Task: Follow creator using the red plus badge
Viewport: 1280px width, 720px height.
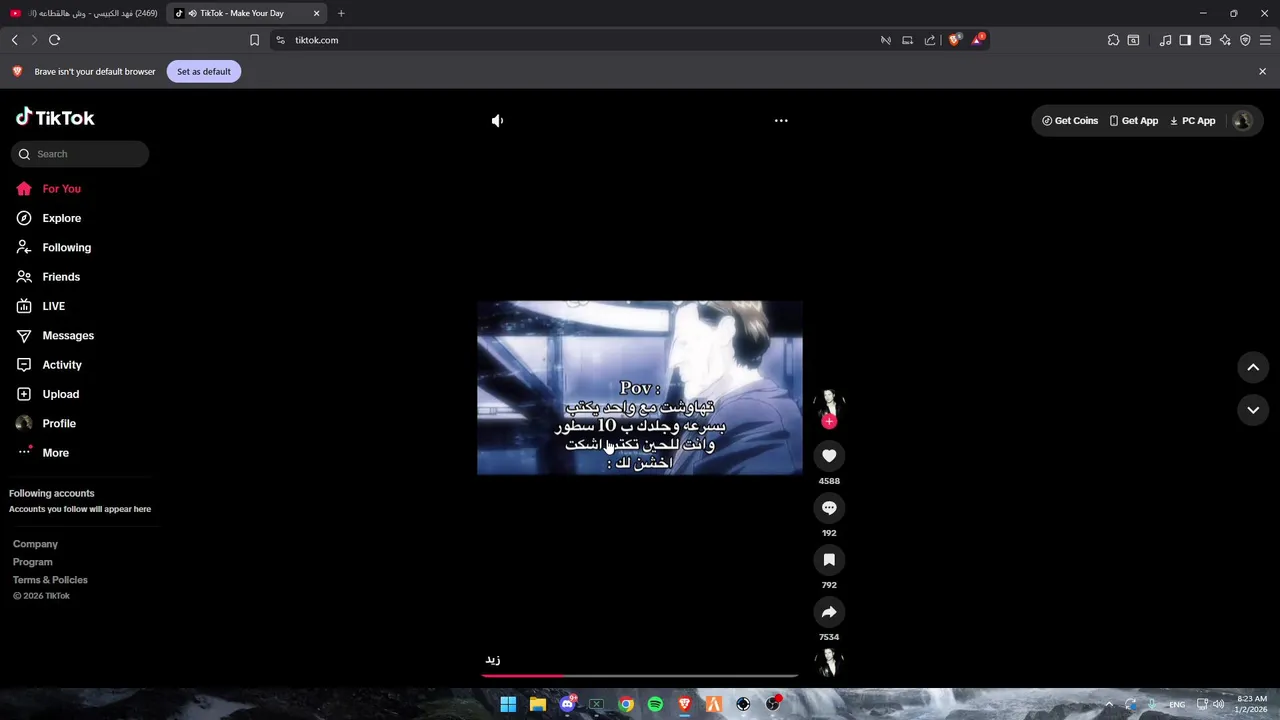Action: click(829, 422)
